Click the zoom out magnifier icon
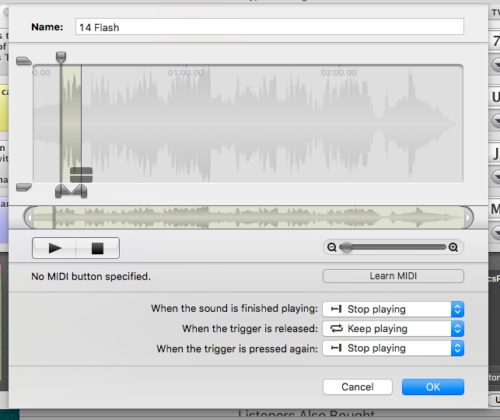This screenshot has height=420, width=500. click(332, 247)
